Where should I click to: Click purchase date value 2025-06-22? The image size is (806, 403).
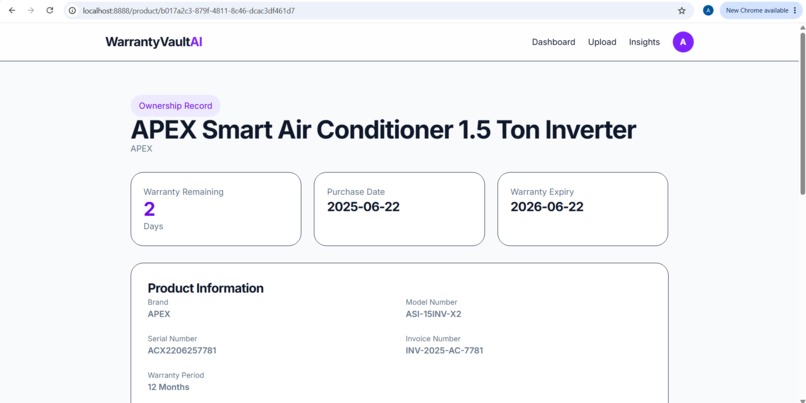tap(363, 207)
